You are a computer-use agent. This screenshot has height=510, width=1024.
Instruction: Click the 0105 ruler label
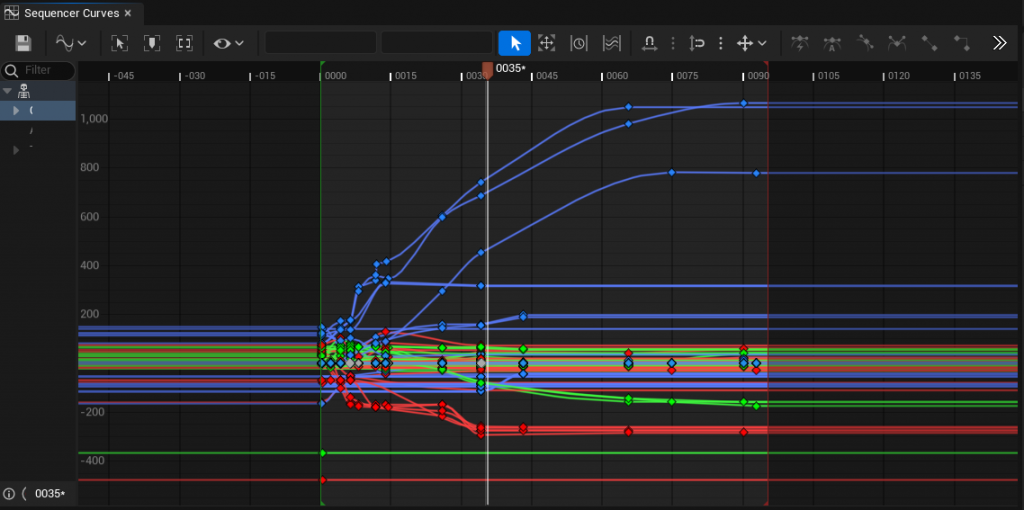pos(829,76)
